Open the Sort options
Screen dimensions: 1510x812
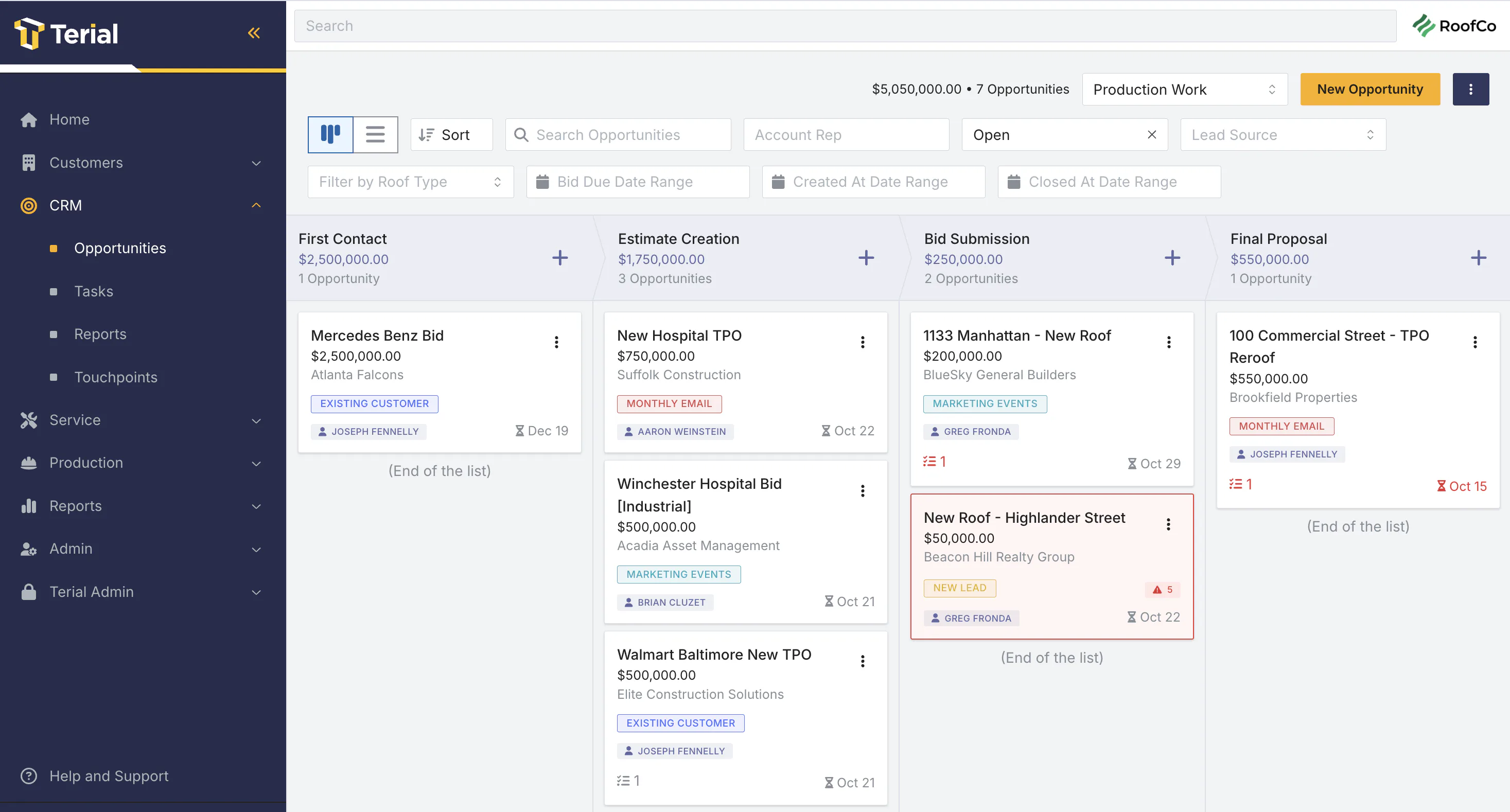click(x=451, y=134)
